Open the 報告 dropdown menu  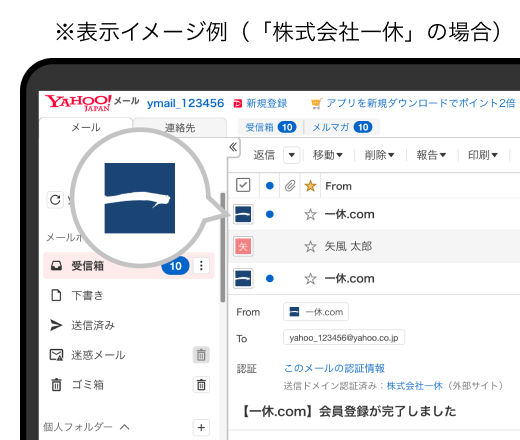pyautogui.click(x=431, y=155)
